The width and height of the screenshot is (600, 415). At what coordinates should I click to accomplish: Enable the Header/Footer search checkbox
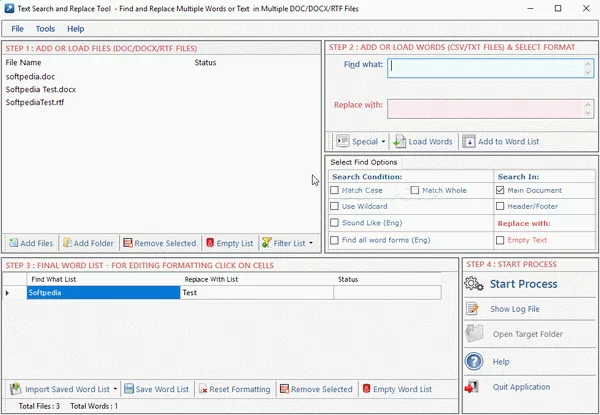click(500, 206)
